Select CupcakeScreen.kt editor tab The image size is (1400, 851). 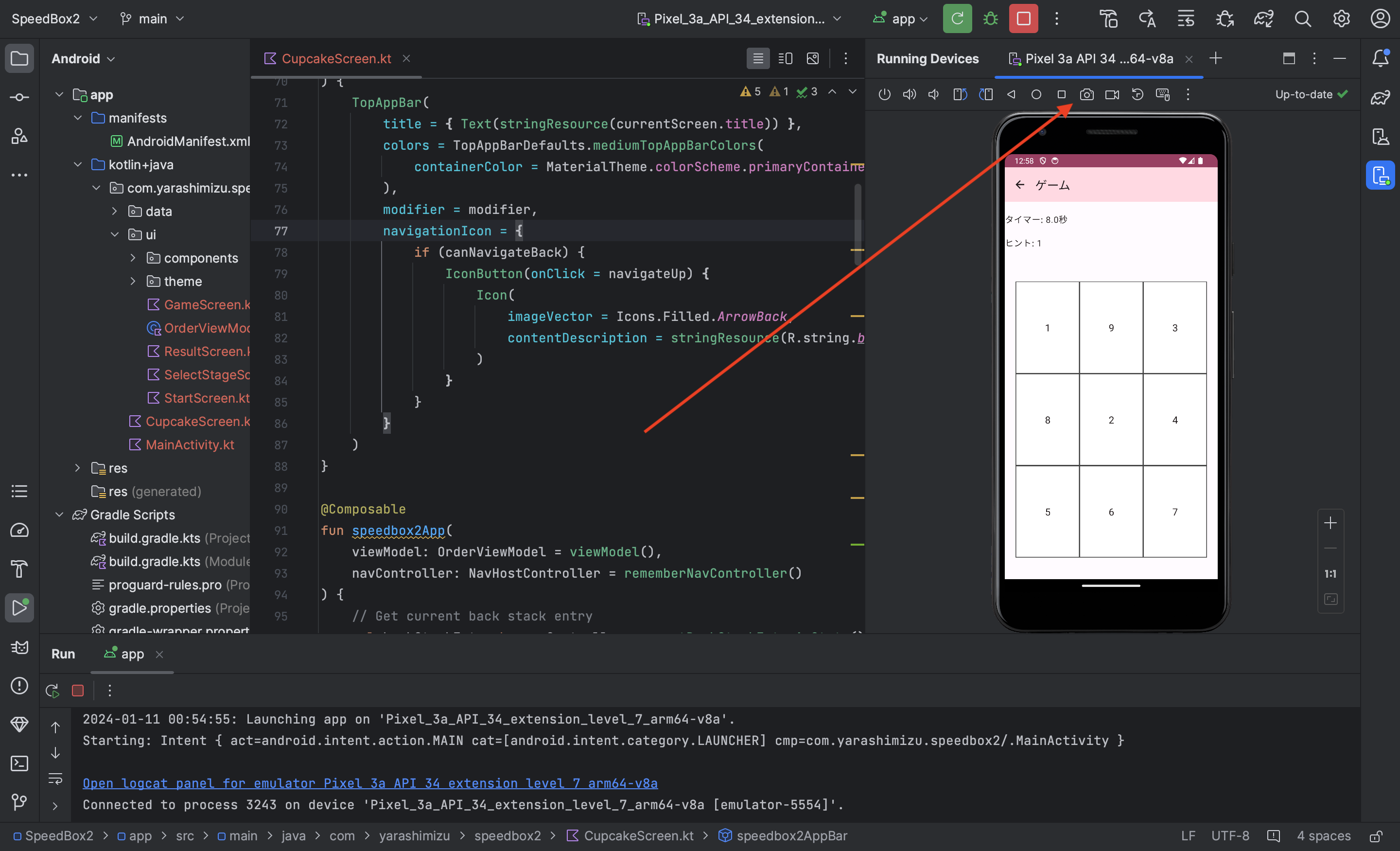336,58
